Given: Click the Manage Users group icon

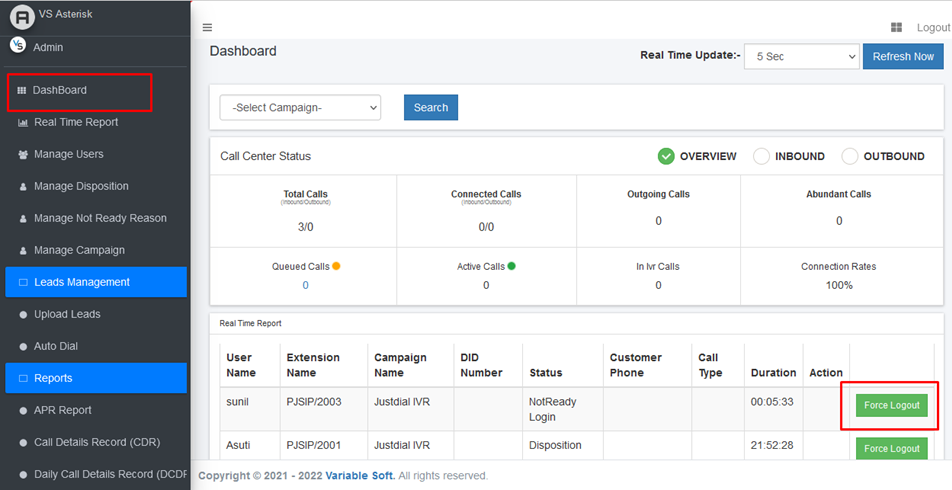Looking at the screenshot, I should [23, 155].
